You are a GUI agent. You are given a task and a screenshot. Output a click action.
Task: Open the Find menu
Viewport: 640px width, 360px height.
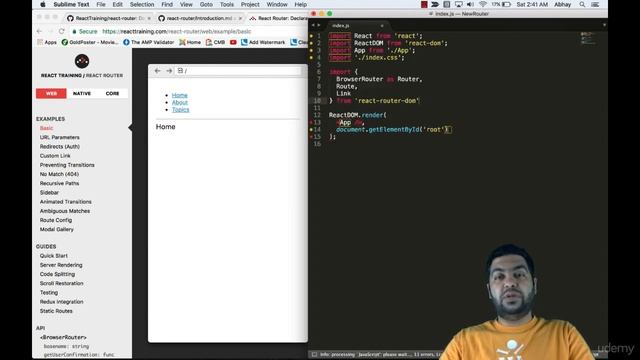click(167, 4)
